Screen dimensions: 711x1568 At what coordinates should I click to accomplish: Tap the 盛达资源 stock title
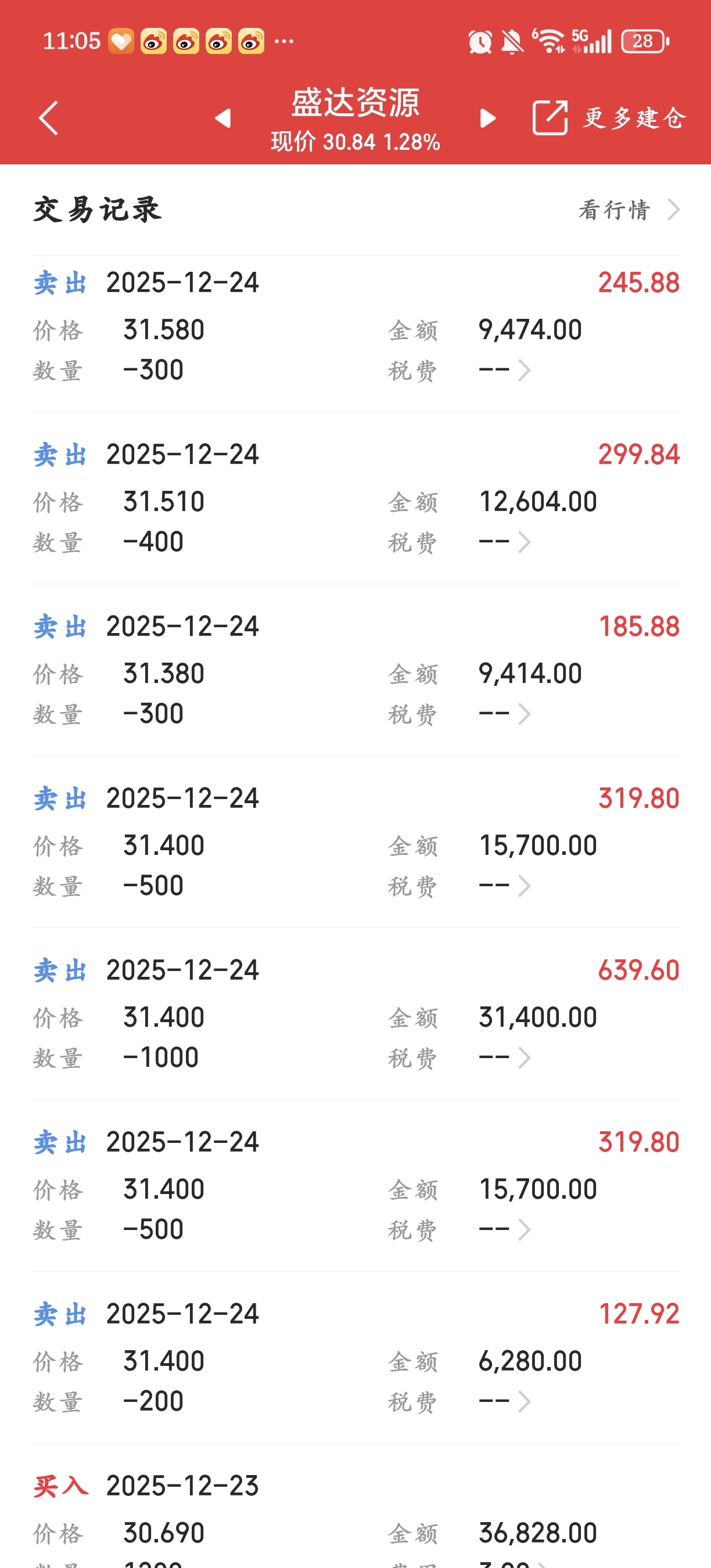click(x=355, y=102)
